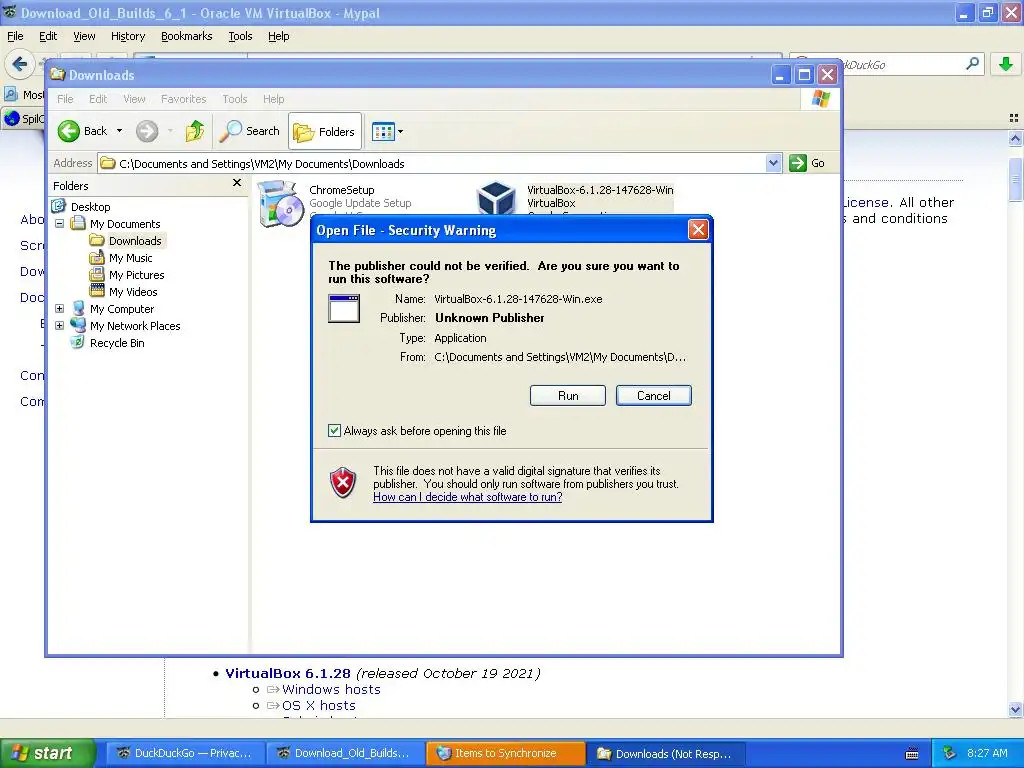Click Mypal browser back arrow button
The width and height of the screenshot is (1024, 768).
[x=20, y=64]
